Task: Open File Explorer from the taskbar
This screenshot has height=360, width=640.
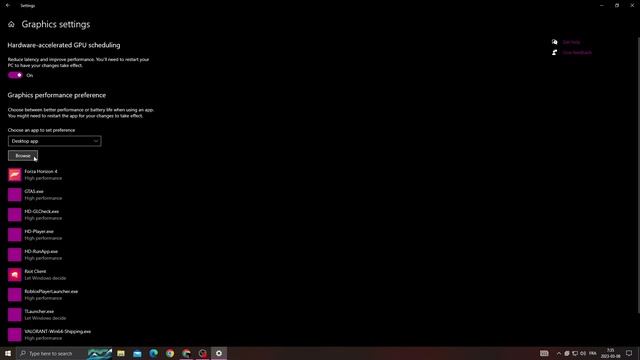Action: click(121, 353)
